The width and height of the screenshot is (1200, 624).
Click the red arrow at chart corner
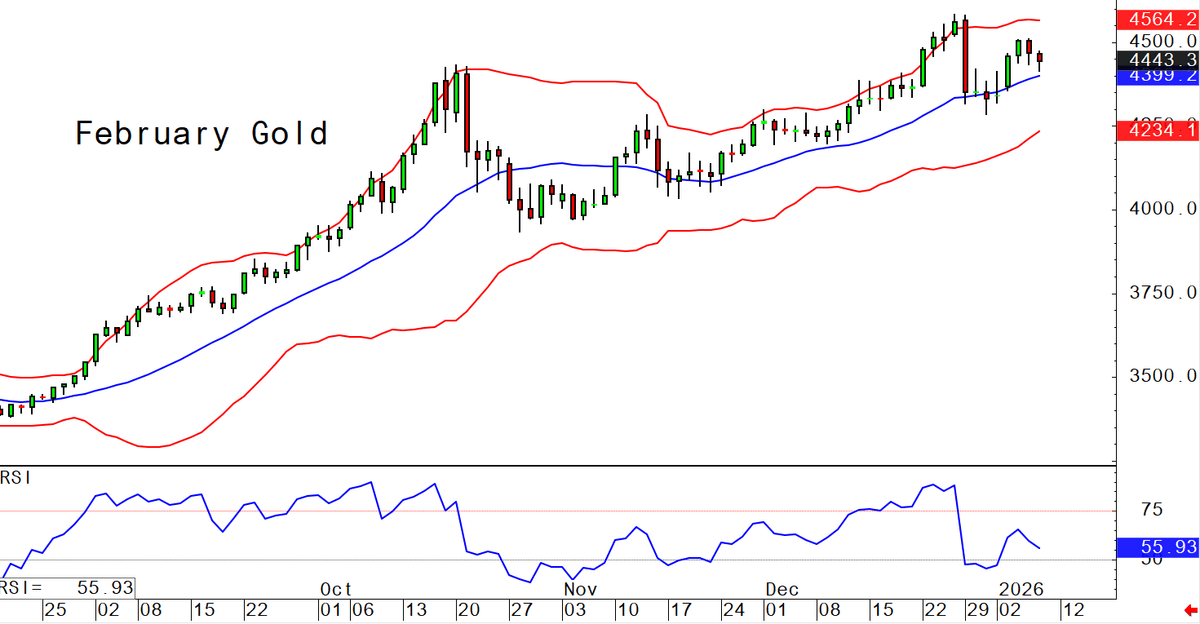coord(1188,611)
